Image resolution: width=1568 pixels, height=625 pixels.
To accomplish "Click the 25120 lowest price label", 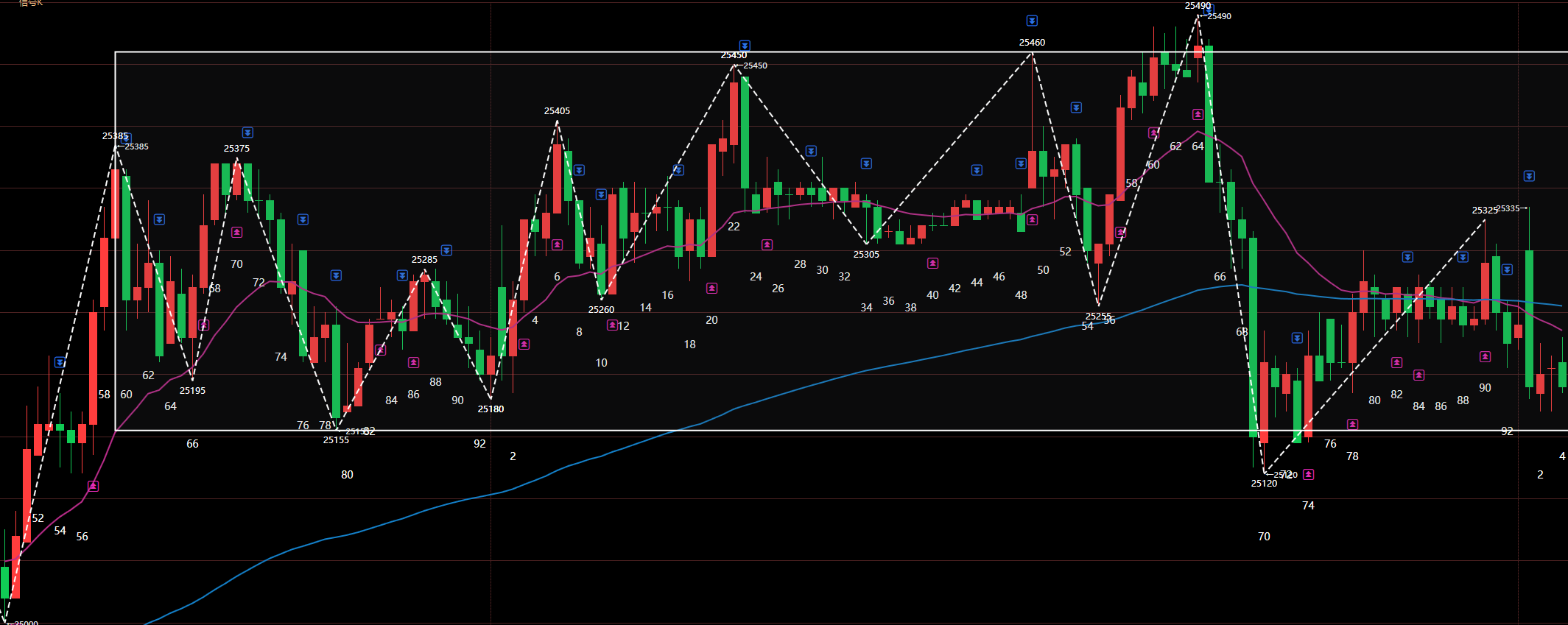I will (x=1264, y=484).
